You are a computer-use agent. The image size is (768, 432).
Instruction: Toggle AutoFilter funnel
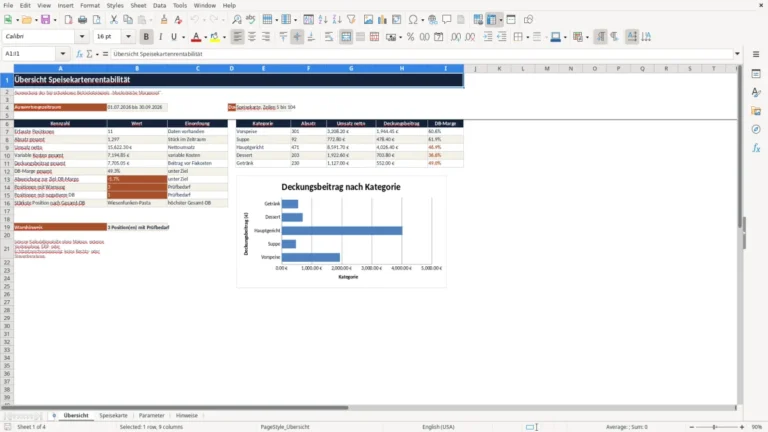coord(351,20)
